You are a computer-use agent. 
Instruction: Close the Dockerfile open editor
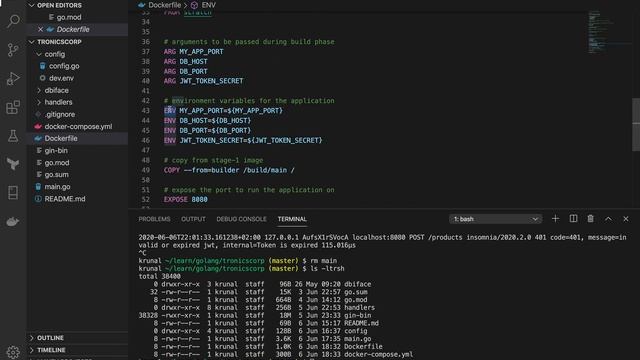40,29
